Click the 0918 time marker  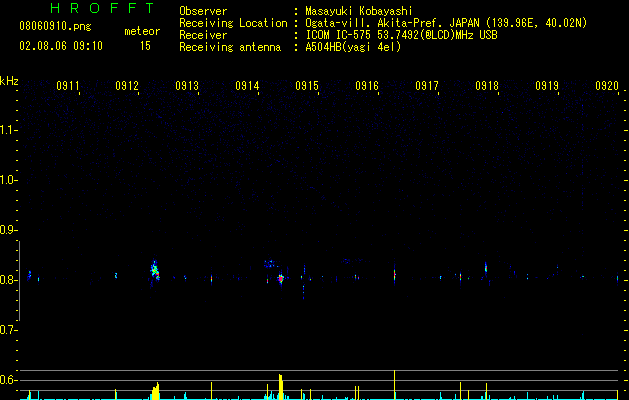pyautogui.click(x=487, y=86)
